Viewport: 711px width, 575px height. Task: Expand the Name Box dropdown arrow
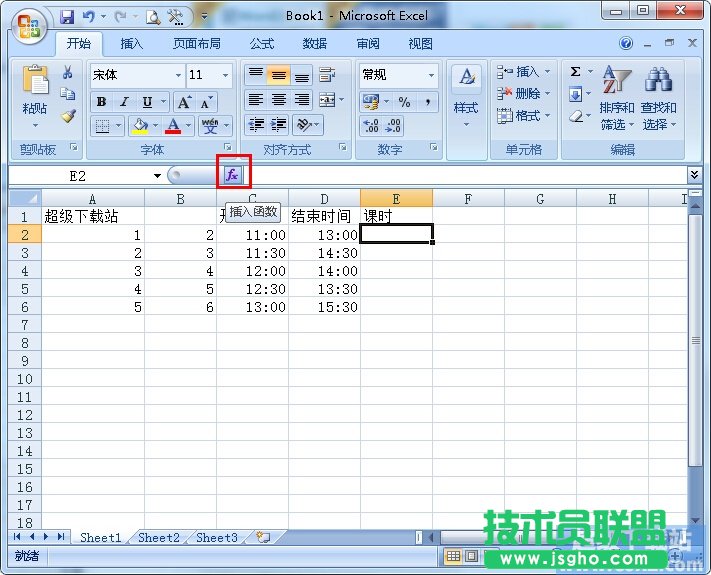(157, 175)
